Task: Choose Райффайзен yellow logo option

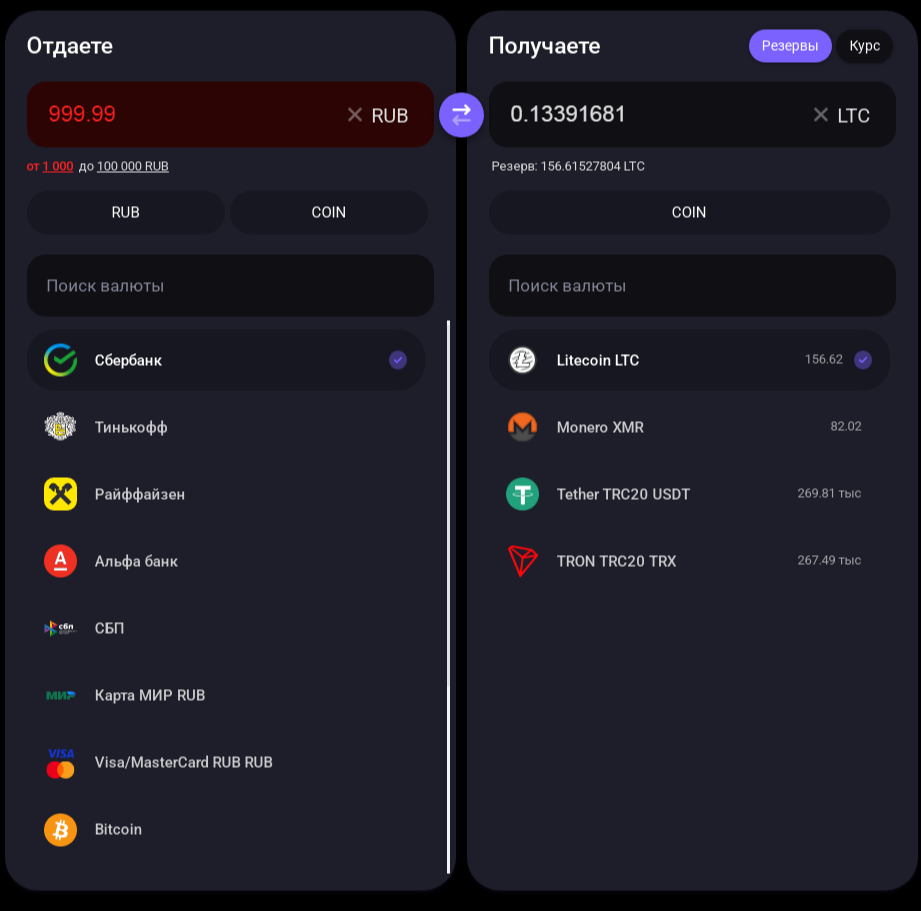Action: [60, 494]
